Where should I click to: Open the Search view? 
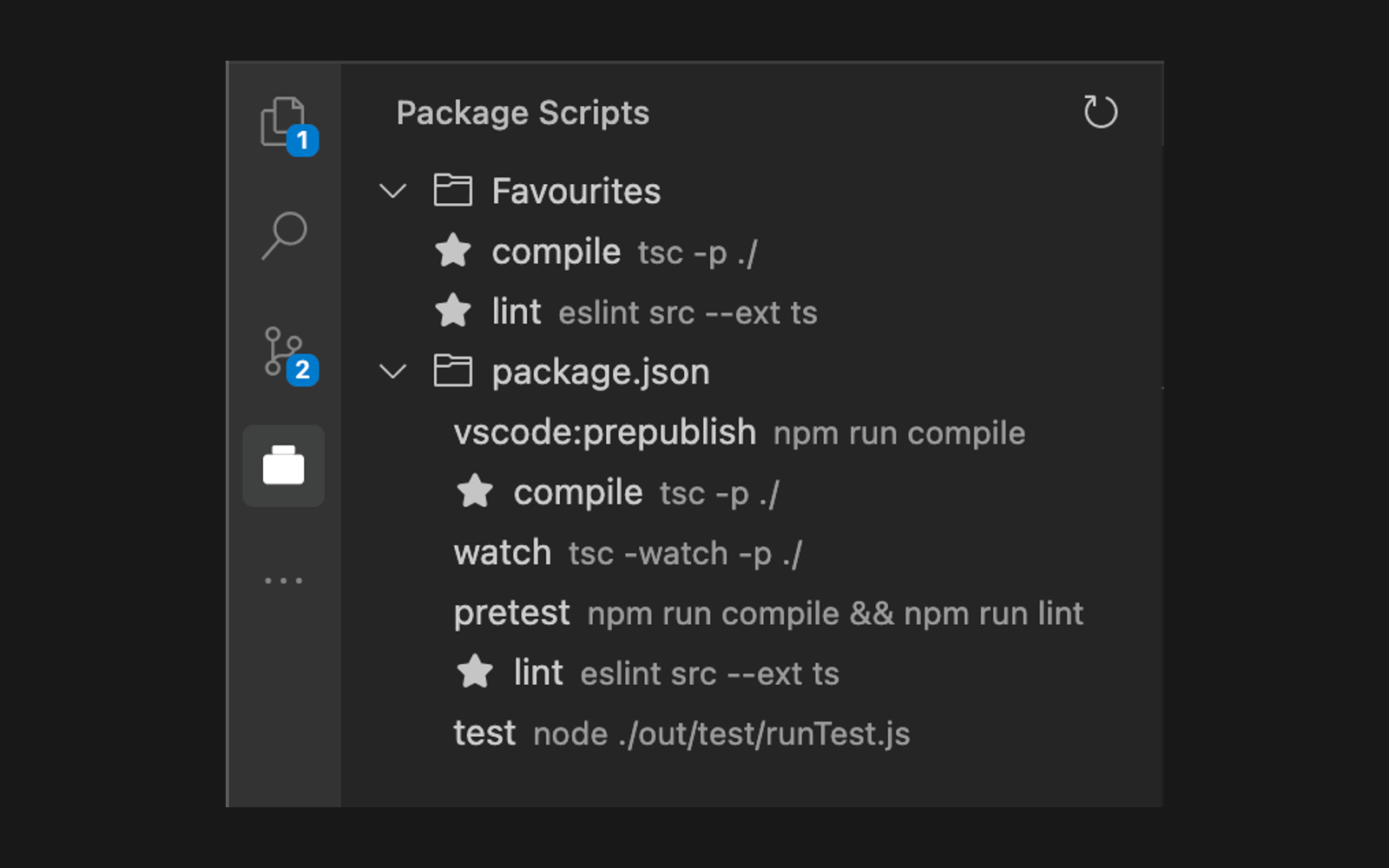pos(284,235)
